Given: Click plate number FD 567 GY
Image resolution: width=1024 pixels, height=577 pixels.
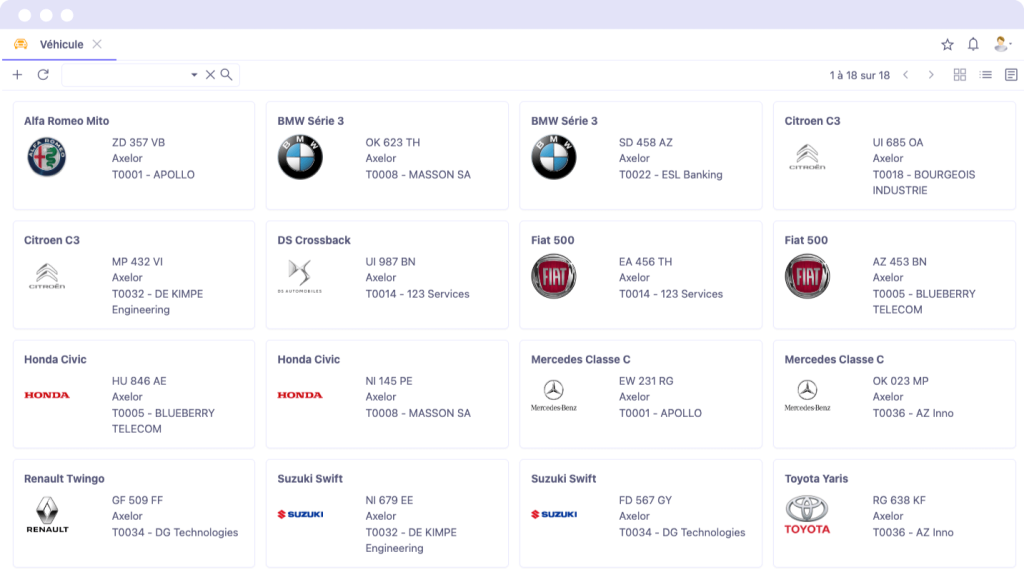Looking at the screenshot, I should coord(645,501).
